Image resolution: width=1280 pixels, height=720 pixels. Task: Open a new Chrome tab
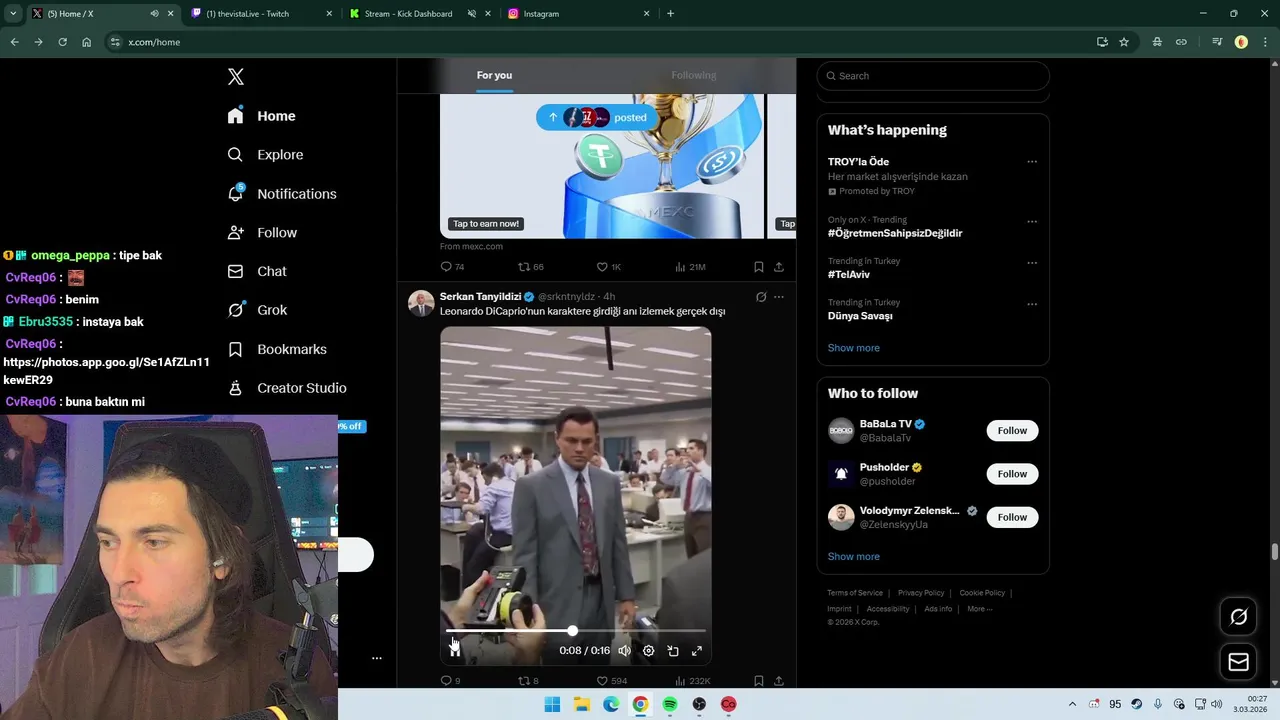pyautogui.click(x=670, y=14)
